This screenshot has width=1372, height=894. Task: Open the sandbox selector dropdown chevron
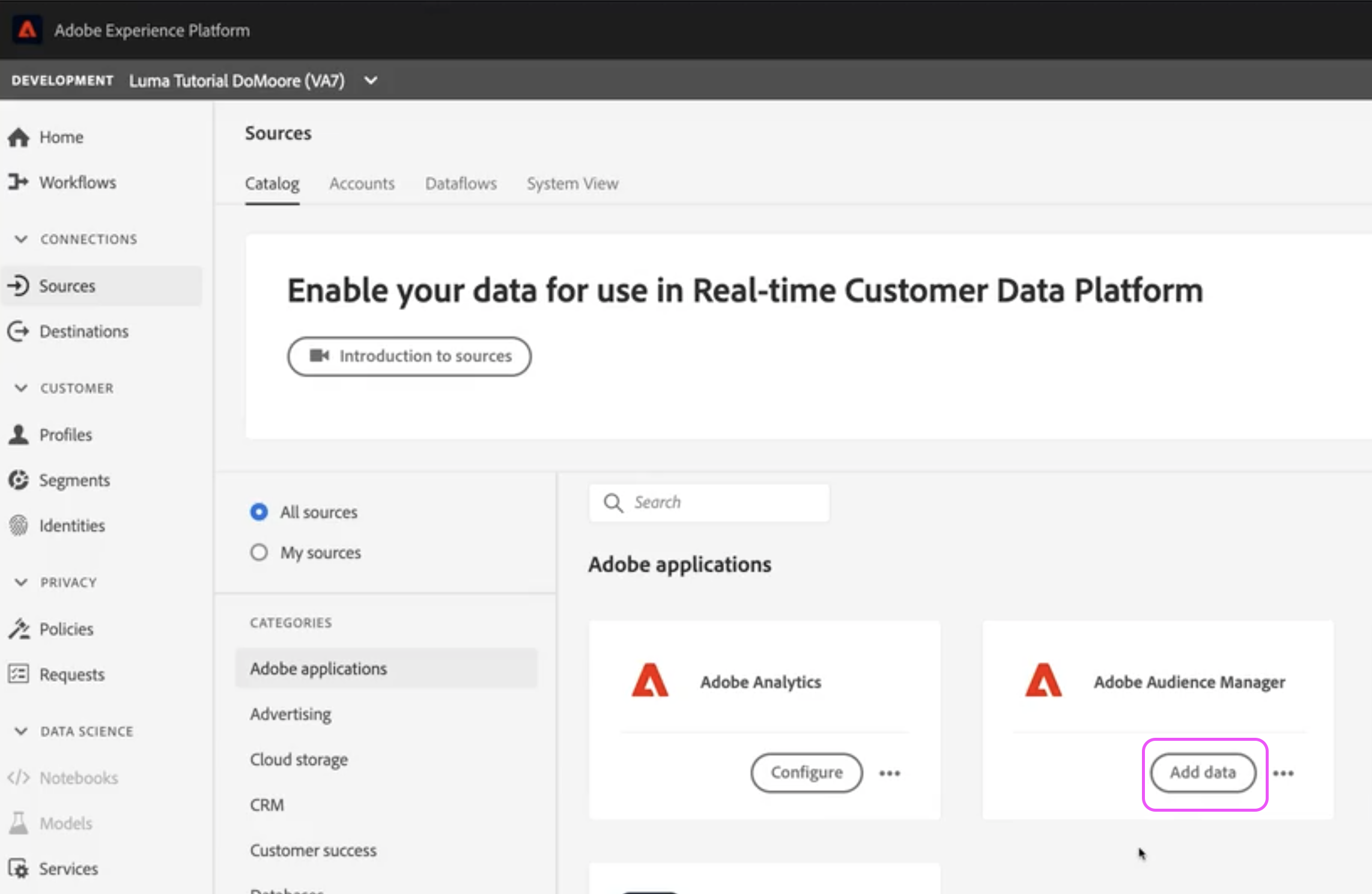pos(371,81)
